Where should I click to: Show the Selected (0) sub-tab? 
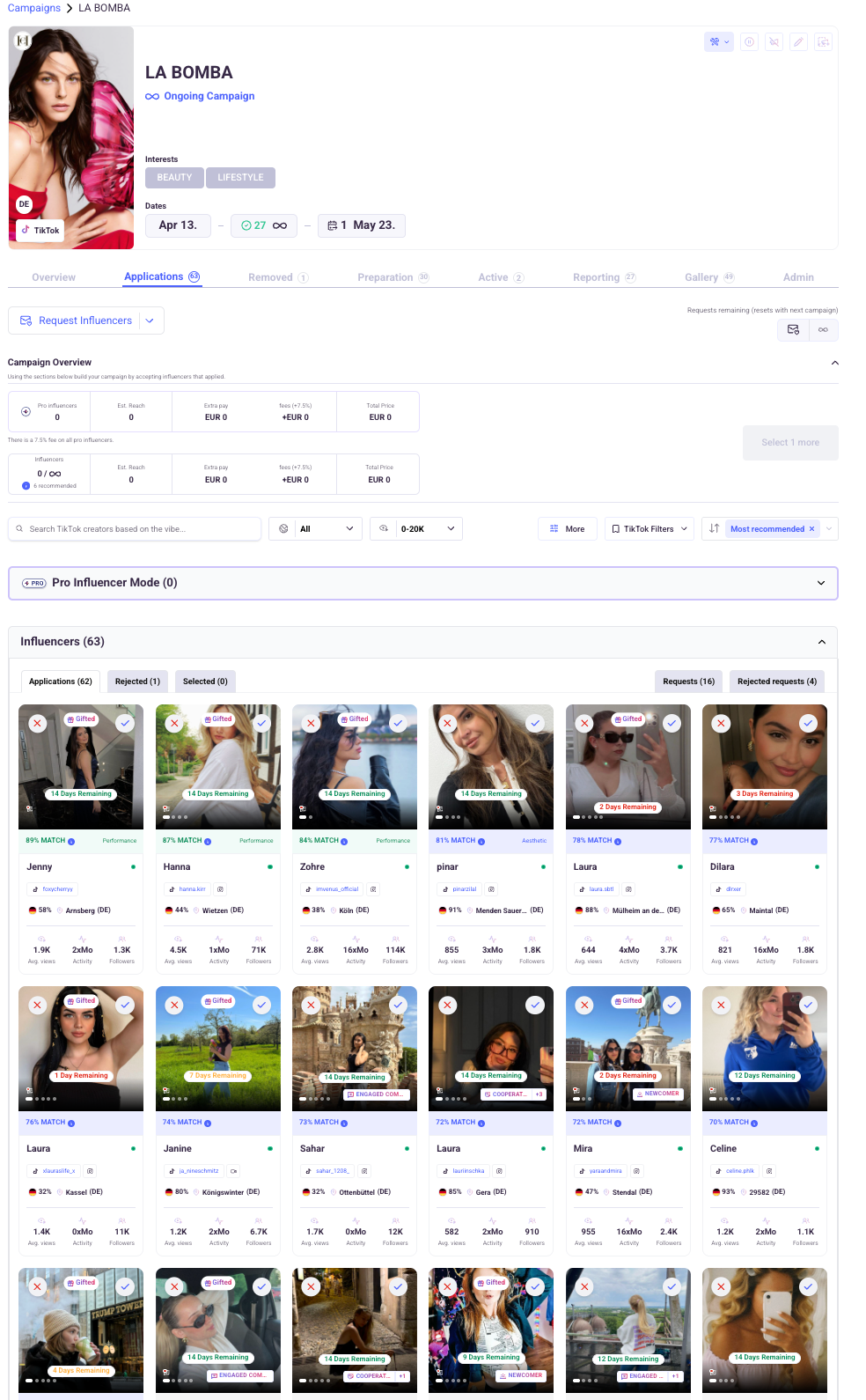(205, 682)
